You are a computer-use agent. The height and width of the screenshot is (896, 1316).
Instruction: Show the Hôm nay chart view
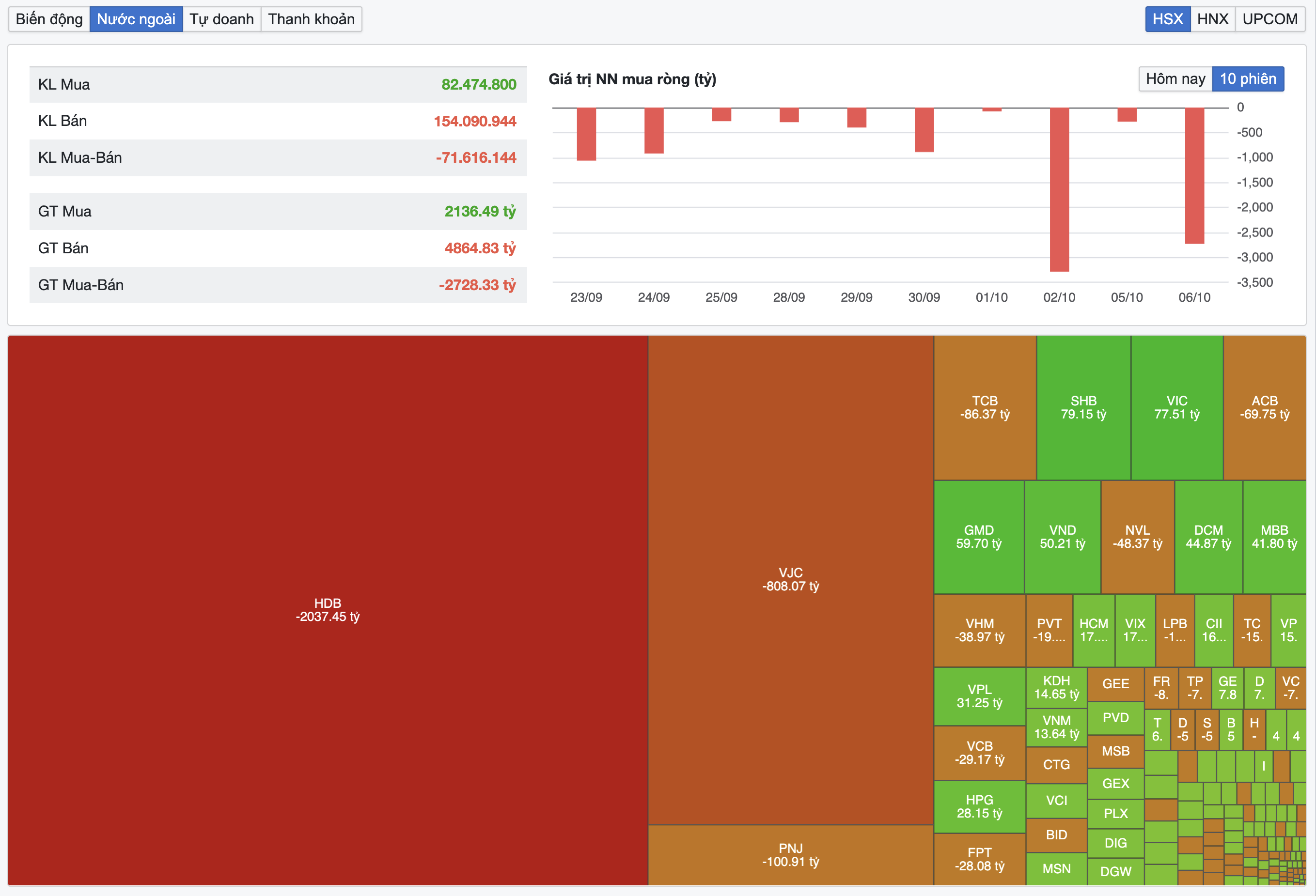(x=1175, y=78)
